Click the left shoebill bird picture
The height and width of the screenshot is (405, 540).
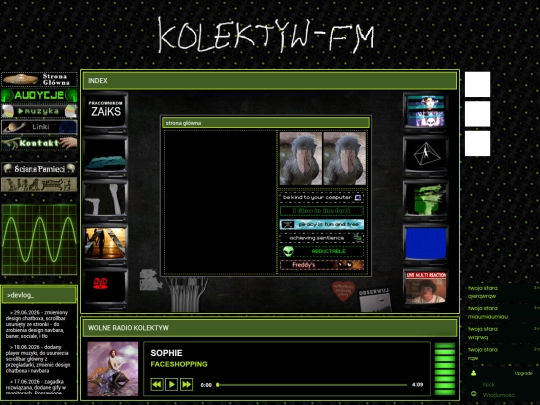(x=301, y=159)
